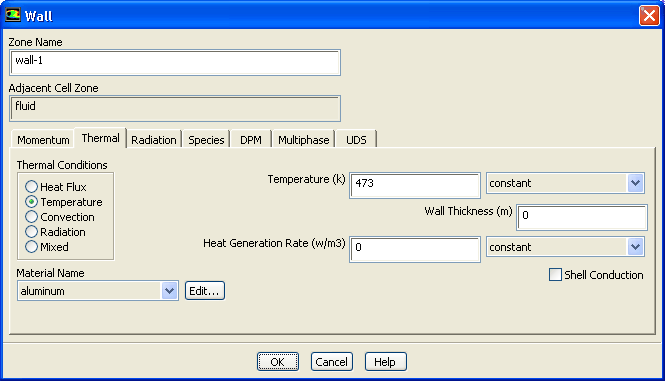Click the 'Heat Generation Rate (w/m3)' label
The height and width of the screenshot is (381, 665).
point(274,243)
